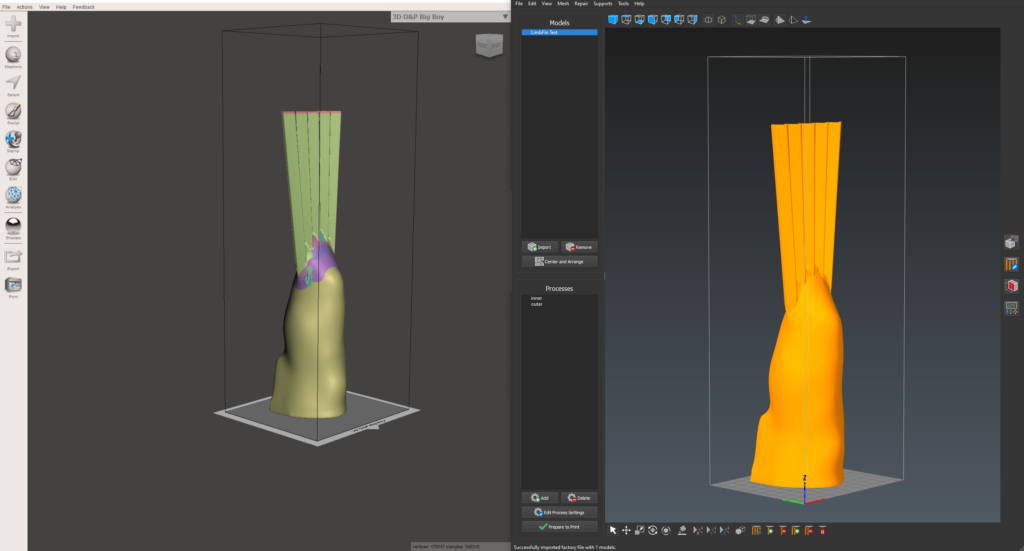The width and height of the screenshot is (1024, 551).
Task: Select the arrow pointer tool in bottom toolbar
Action: (x=613, y=530)
